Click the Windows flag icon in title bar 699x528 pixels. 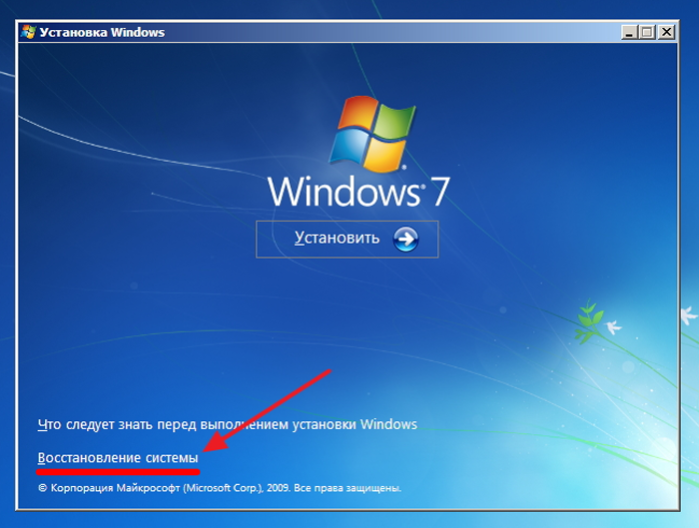29,32
